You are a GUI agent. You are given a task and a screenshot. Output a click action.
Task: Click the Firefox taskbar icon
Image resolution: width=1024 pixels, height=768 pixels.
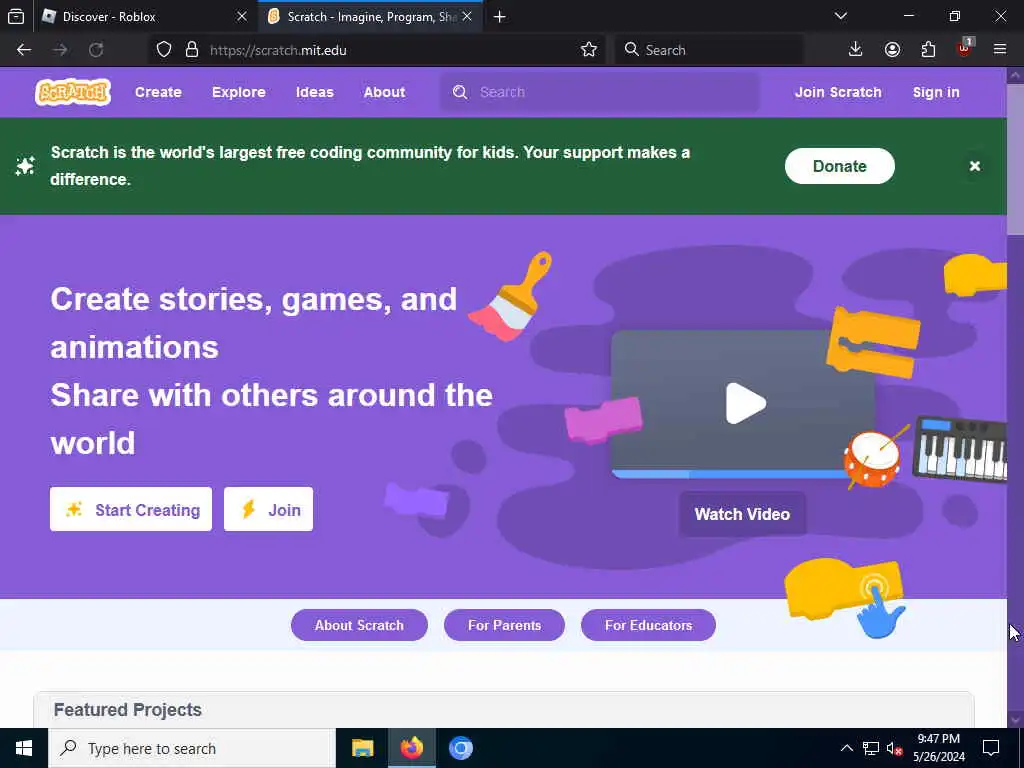point(411,748)
